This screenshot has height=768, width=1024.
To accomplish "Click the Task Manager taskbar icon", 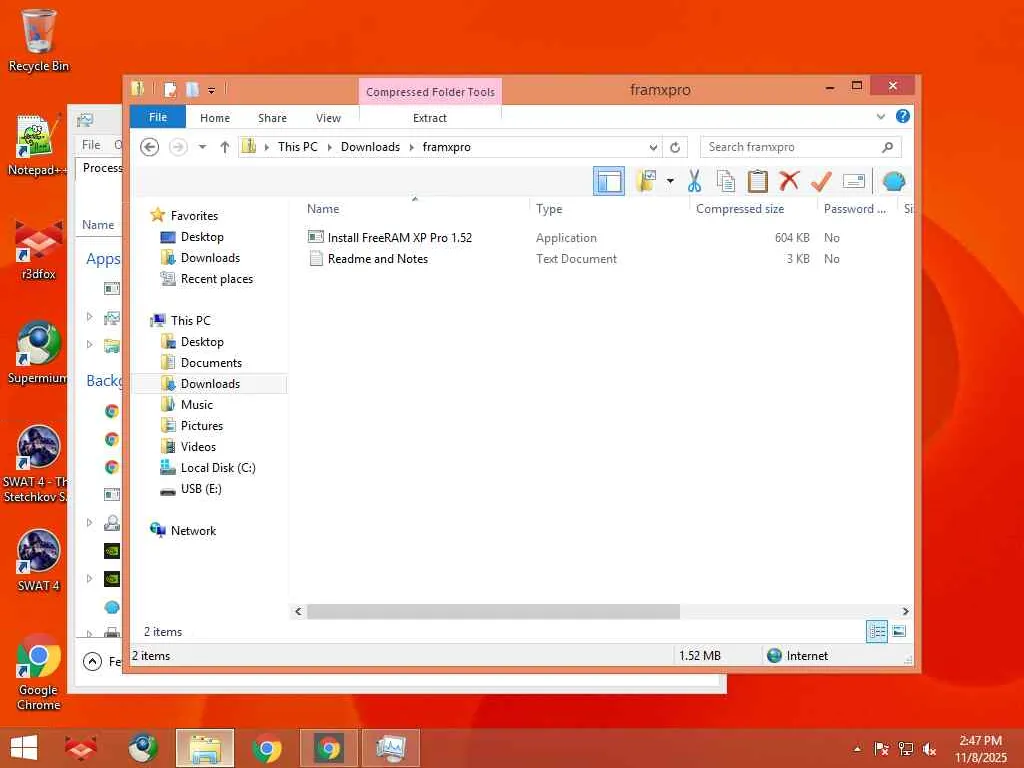I will coord(391,748).
